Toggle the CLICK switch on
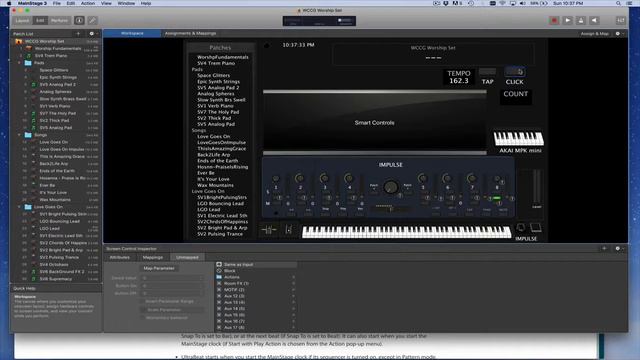 [x=515, y=72]
